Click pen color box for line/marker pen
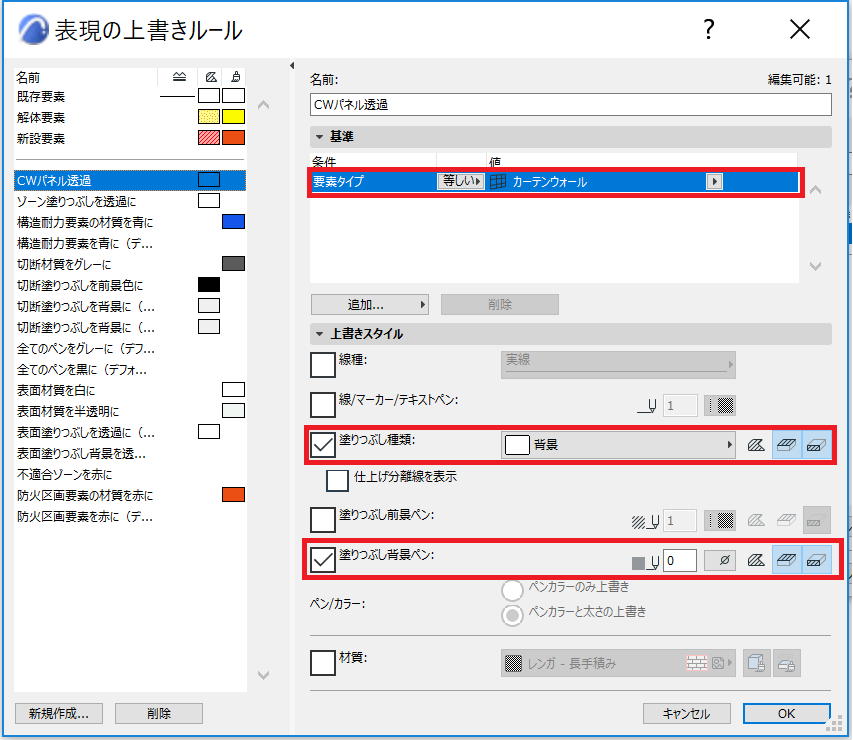 (x=720, y=405)
